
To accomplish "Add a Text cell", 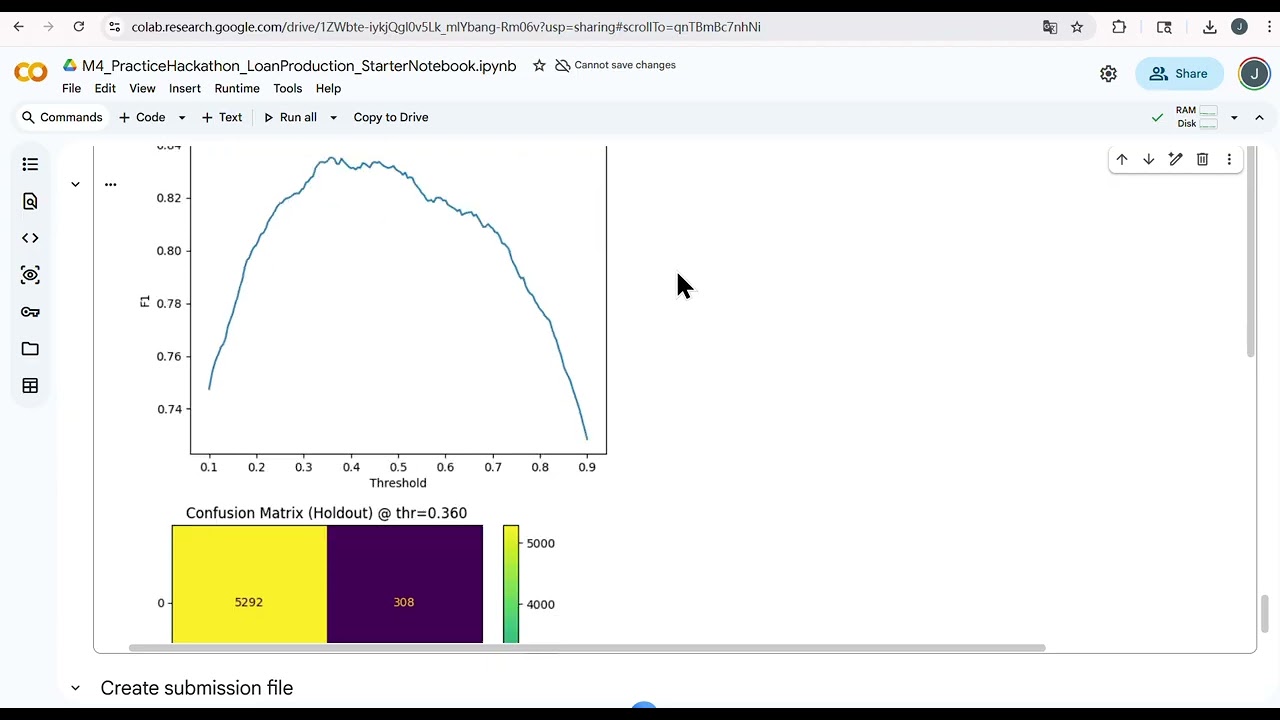I will [x=222, y=117].
